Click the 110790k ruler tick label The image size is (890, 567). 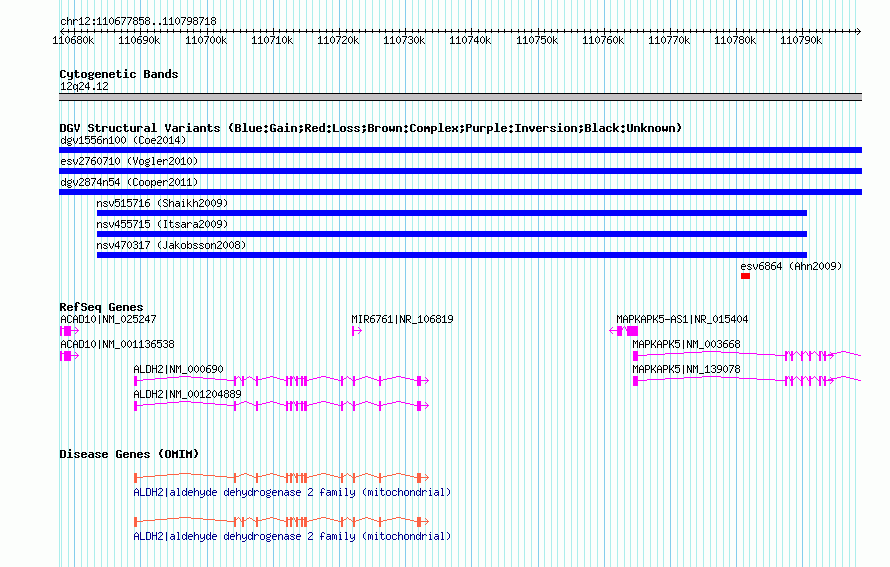click(801, 40)
